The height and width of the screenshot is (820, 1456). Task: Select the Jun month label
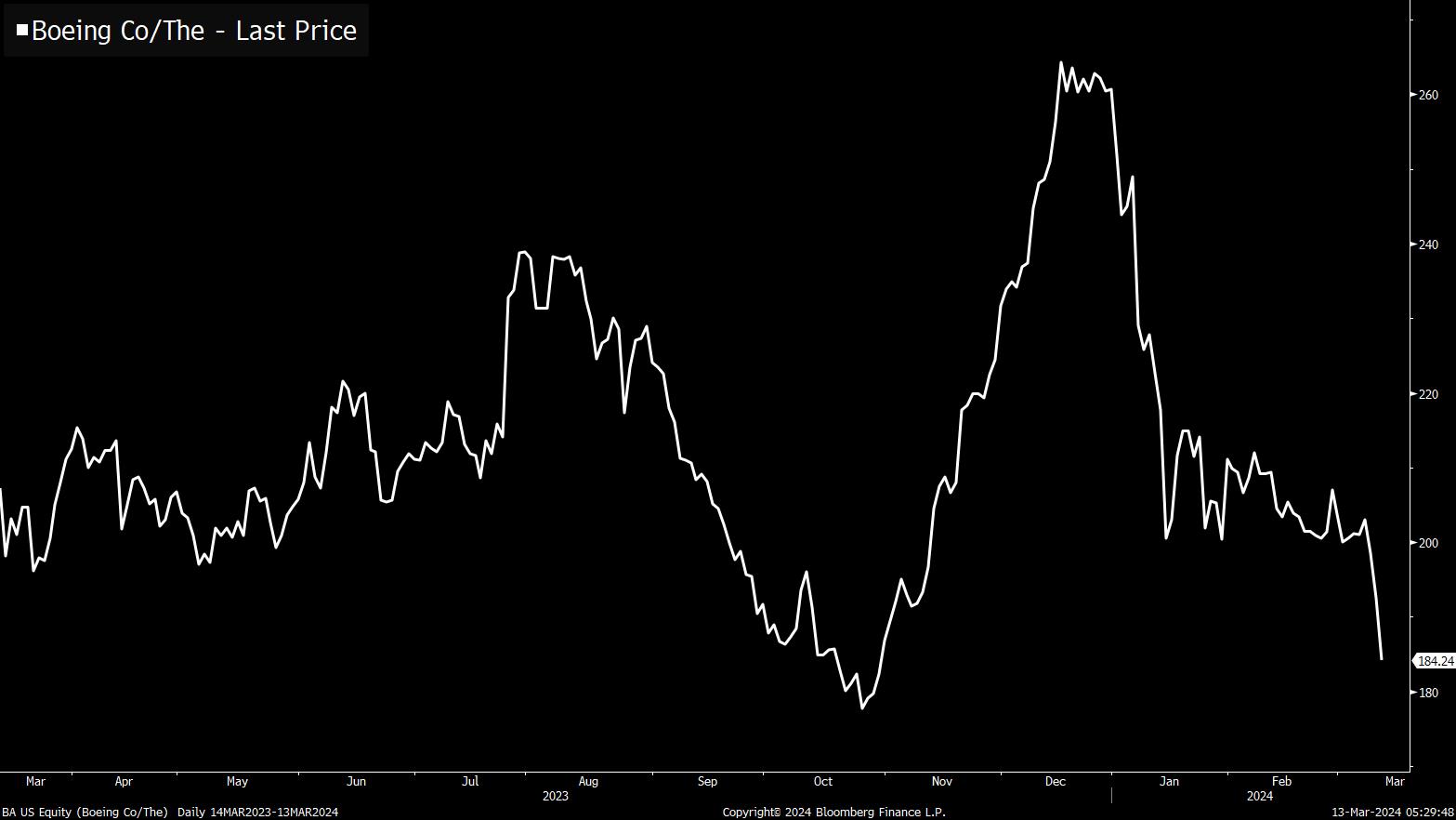coord(356,782)
